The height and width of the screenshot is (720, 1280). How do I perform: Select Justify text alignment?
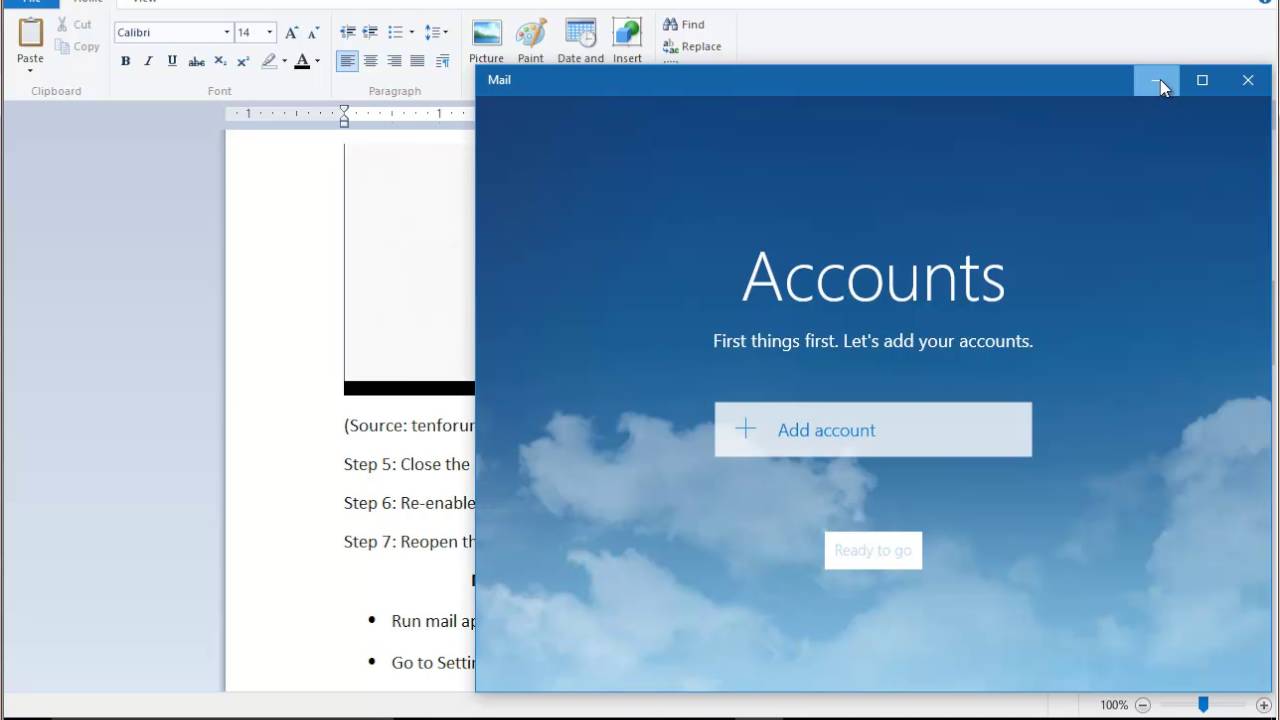(x=417, y=61)
